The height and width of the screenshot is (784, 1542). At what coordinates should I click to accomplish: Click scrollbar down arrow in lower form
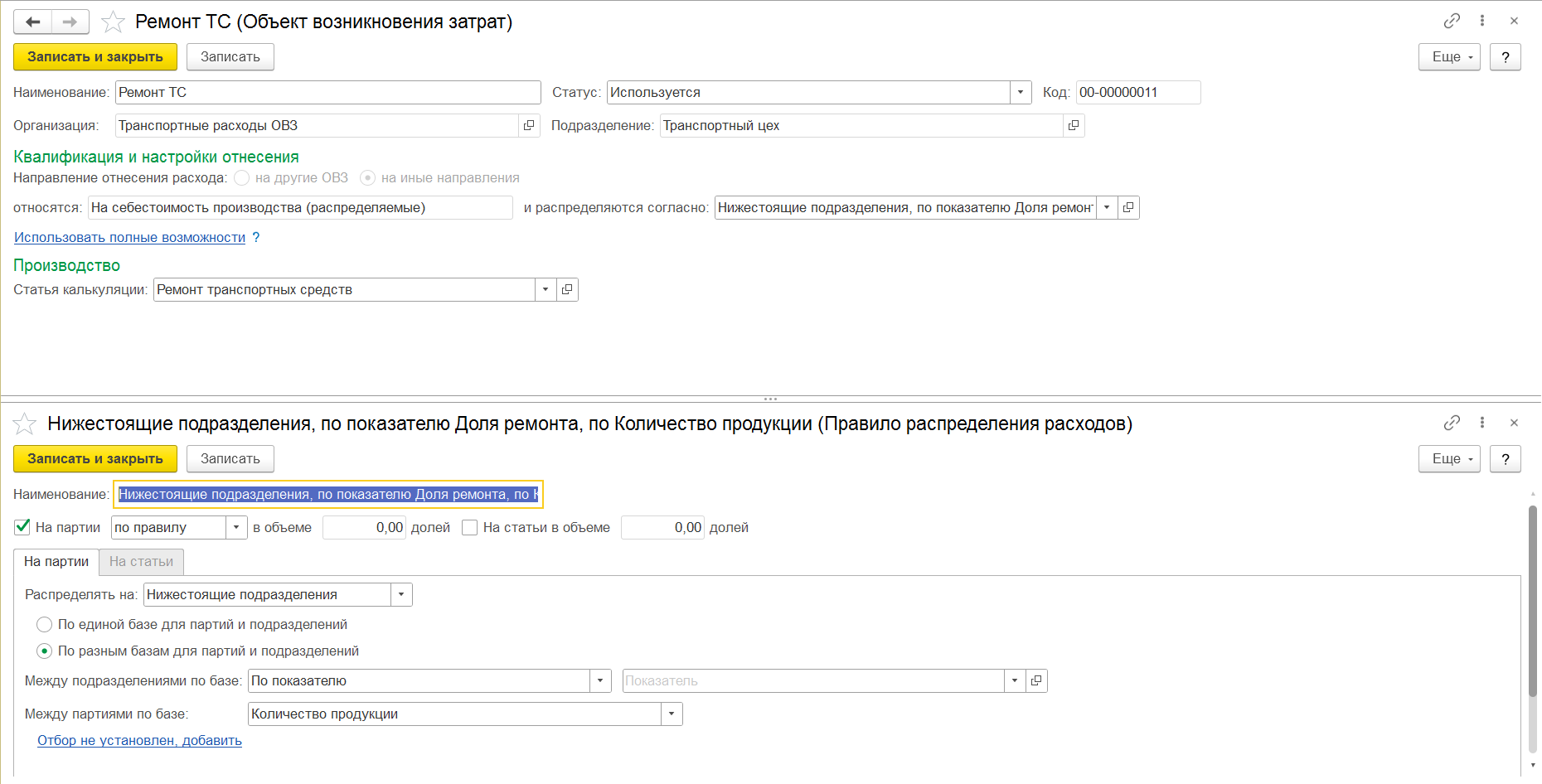click(1533, 765)
